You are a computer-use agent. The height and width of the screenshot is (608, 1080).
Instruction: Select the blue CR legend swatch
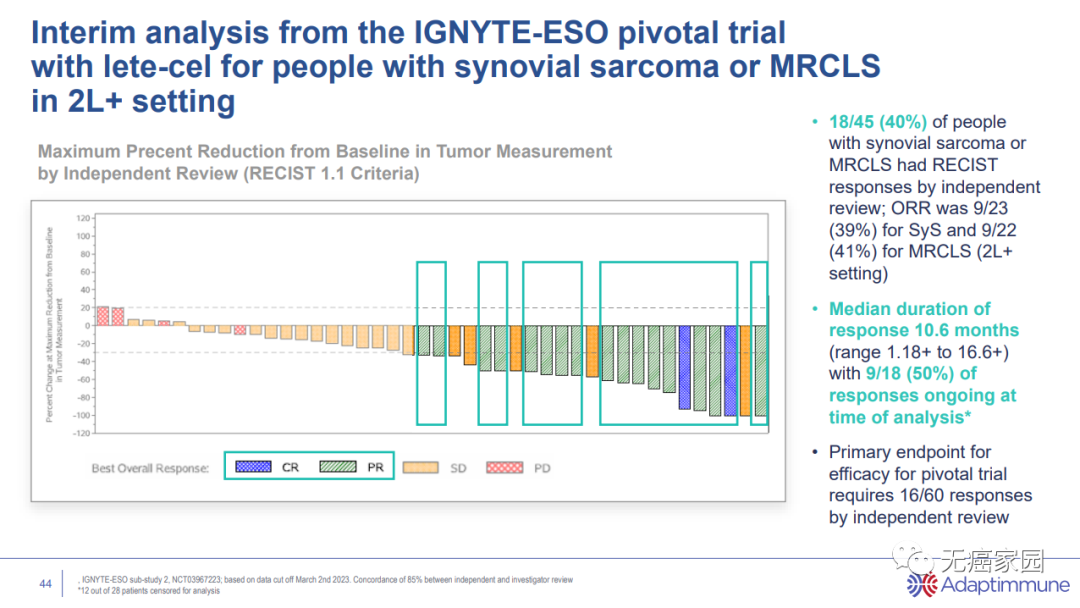coord(253,467)
